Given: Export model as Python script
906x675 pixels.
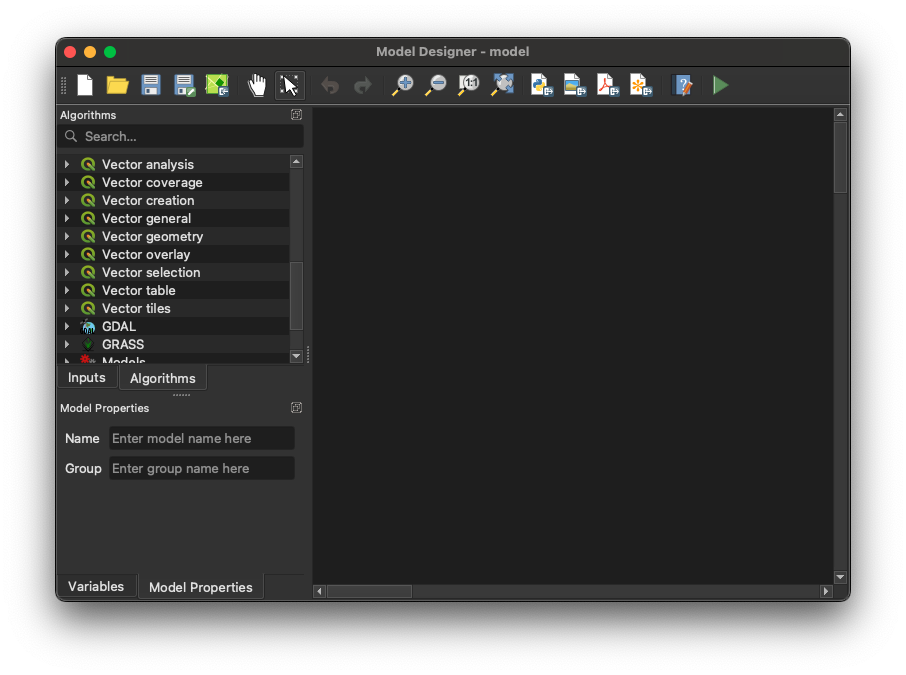Looking at the screenshot, I should coord(542,86).
